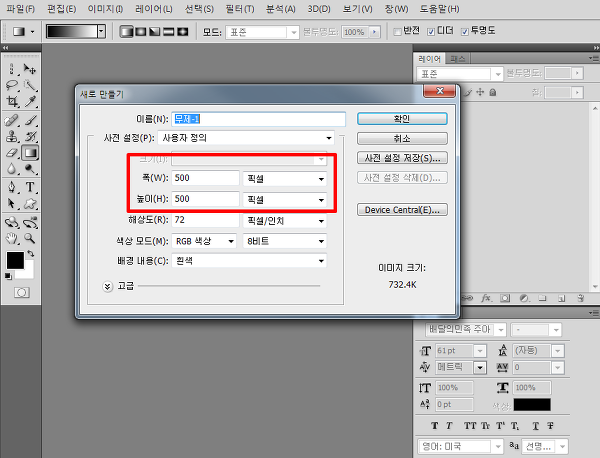Click the 폭(W) width input field
This screenshot has height=458, width=600.
(x=205, y=178)
